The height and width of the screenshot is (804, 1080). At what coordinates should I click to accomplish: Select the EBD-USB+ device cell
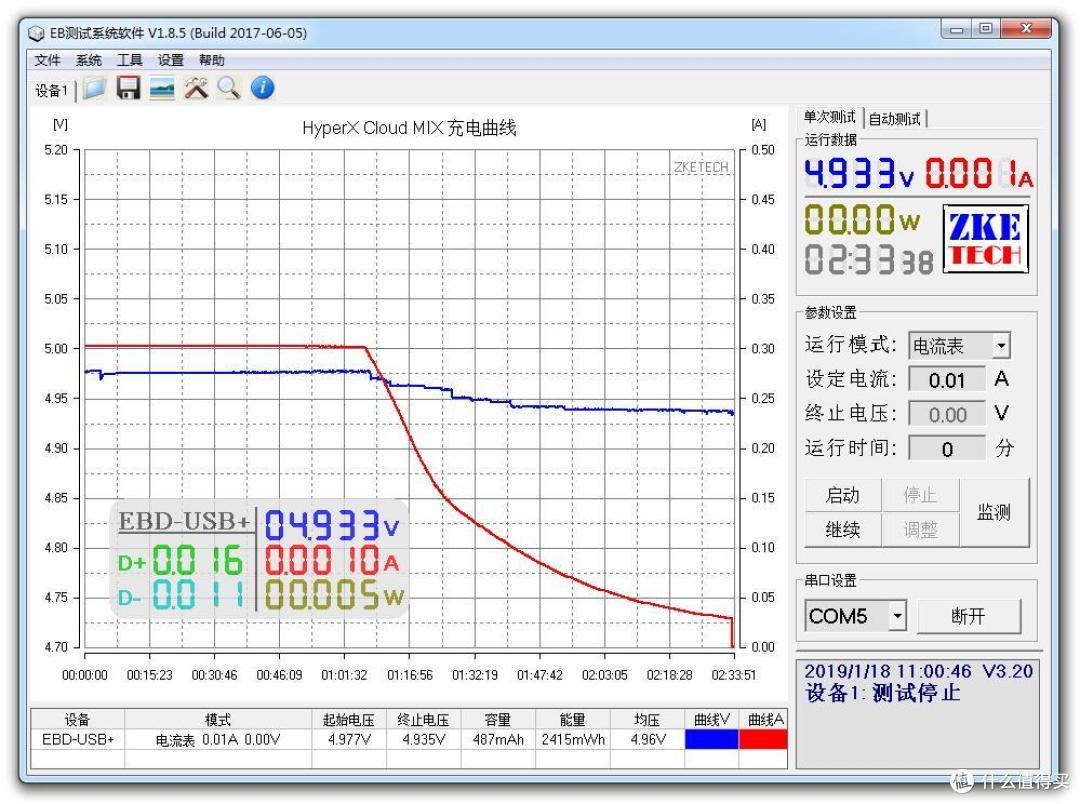click(78, 739)
